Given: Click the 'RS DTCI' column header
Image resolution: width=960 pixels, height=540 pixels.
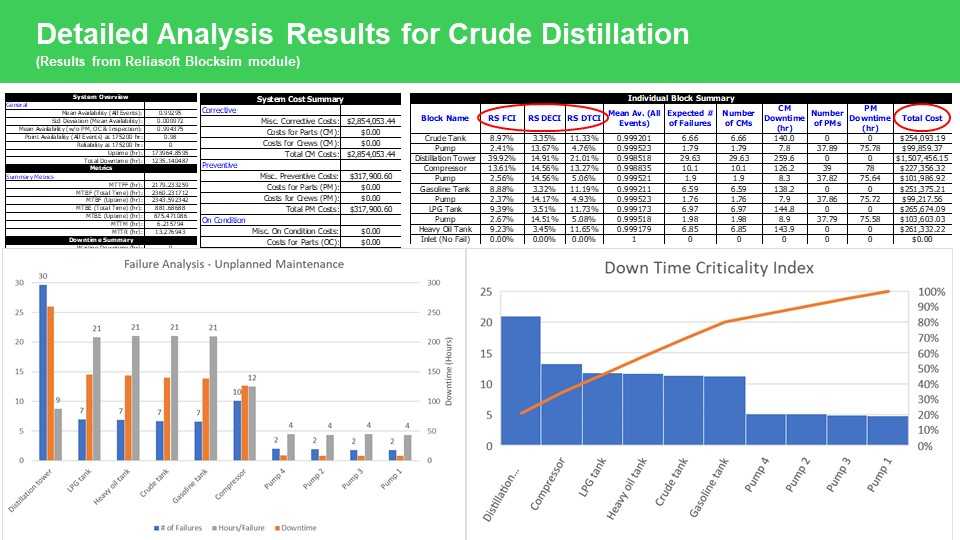Looking at the screenshot, I should (x=587, y=118).
